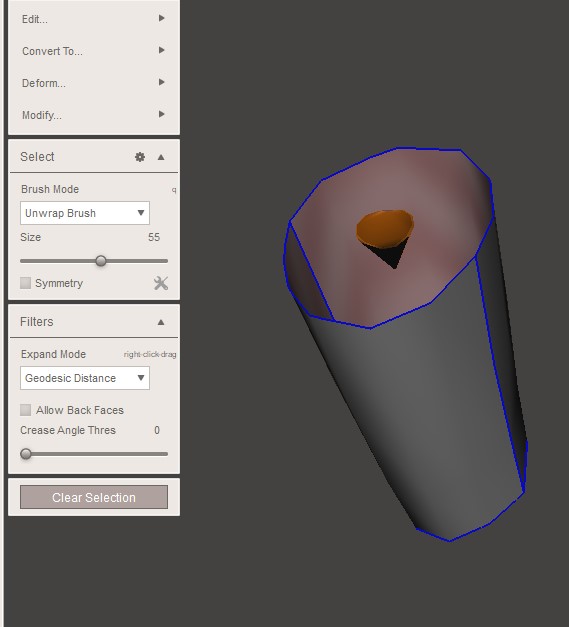Viewport: 569px width, 627px height.
Task: Click the brush Size slider handle
Action: (x=101, y=261)
